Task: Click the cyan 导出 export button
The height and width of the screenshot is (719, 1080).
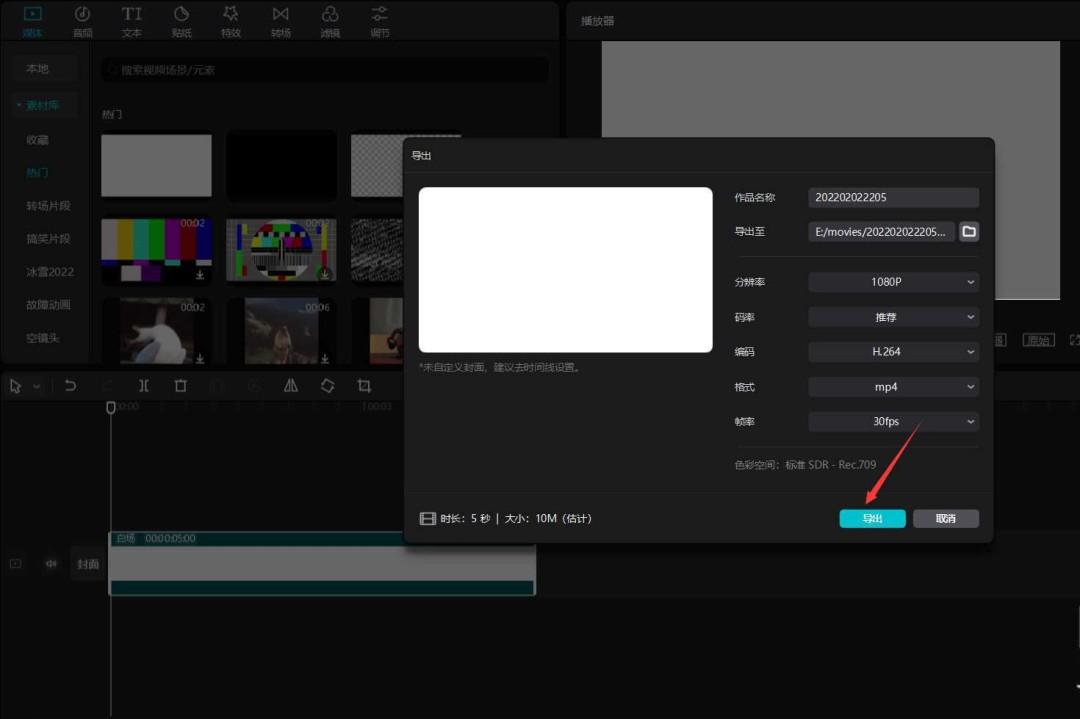Action: point(872,519)
